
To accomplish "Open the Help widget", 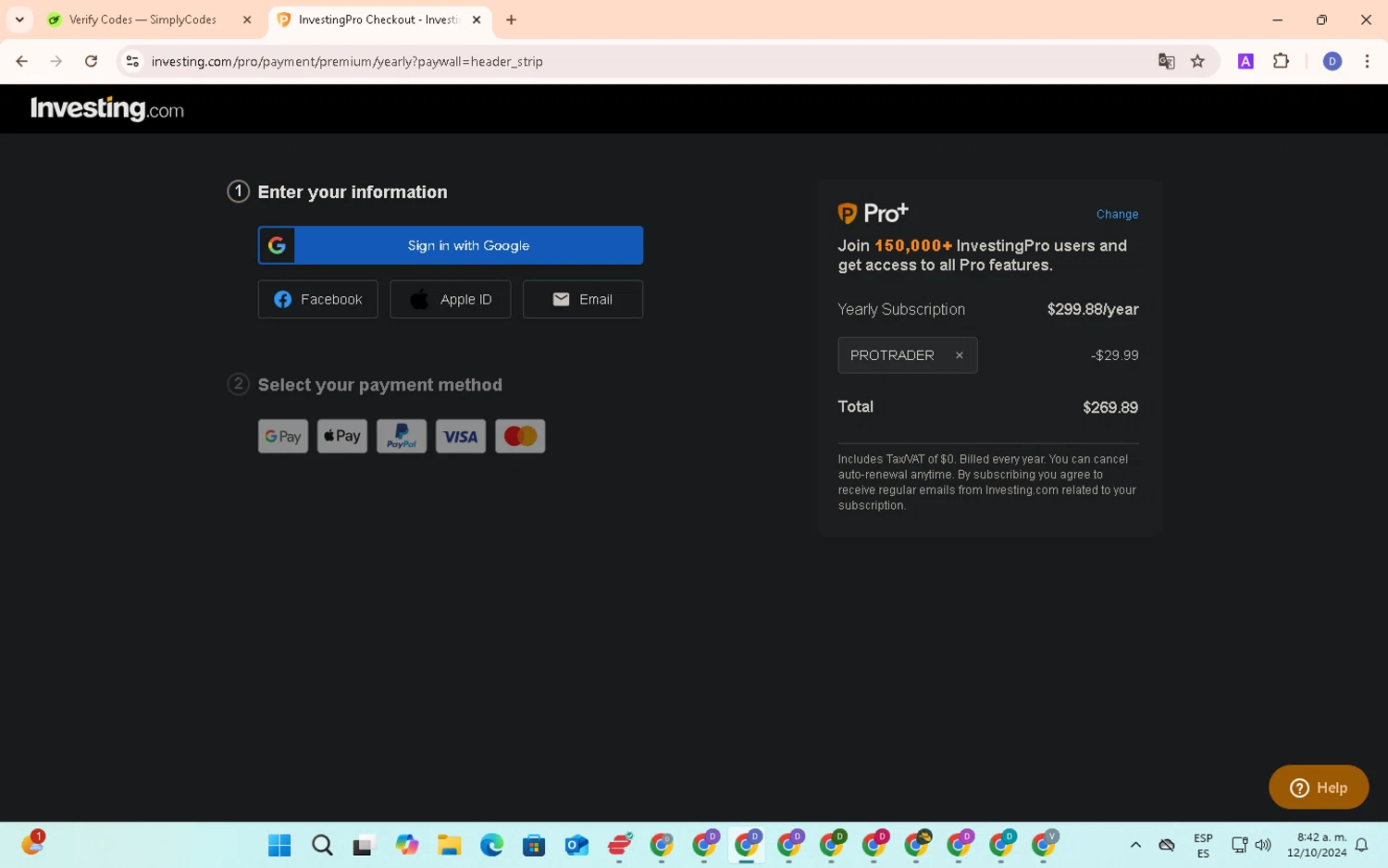I will 1319,787.
